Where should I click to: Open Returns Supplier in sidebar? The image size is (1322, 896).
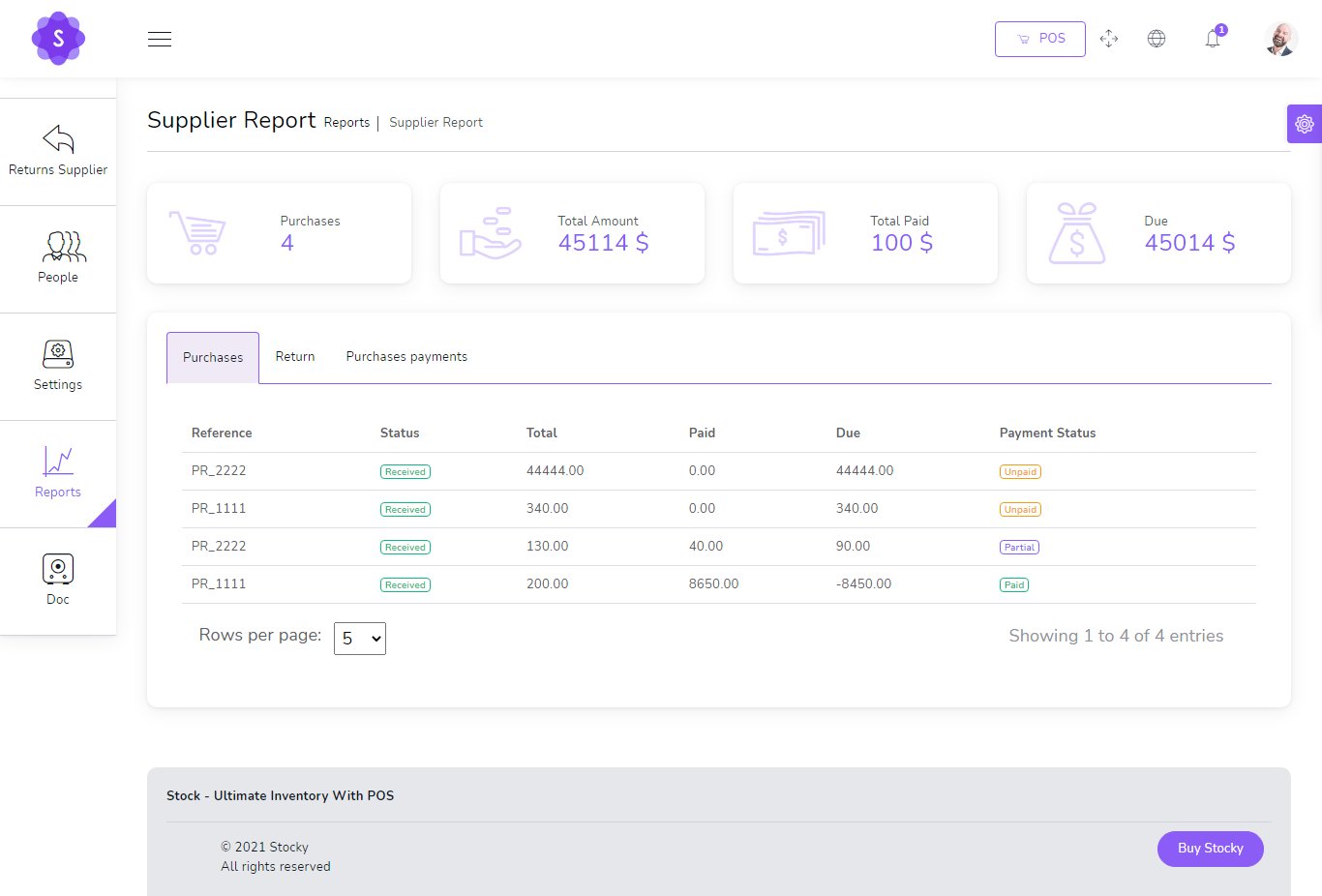[x=58, y=151]
